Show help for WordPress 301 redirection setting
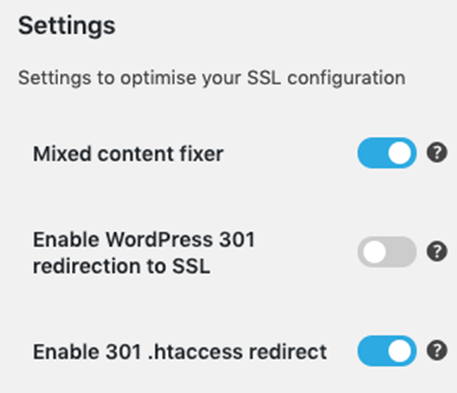 point(437,251)
